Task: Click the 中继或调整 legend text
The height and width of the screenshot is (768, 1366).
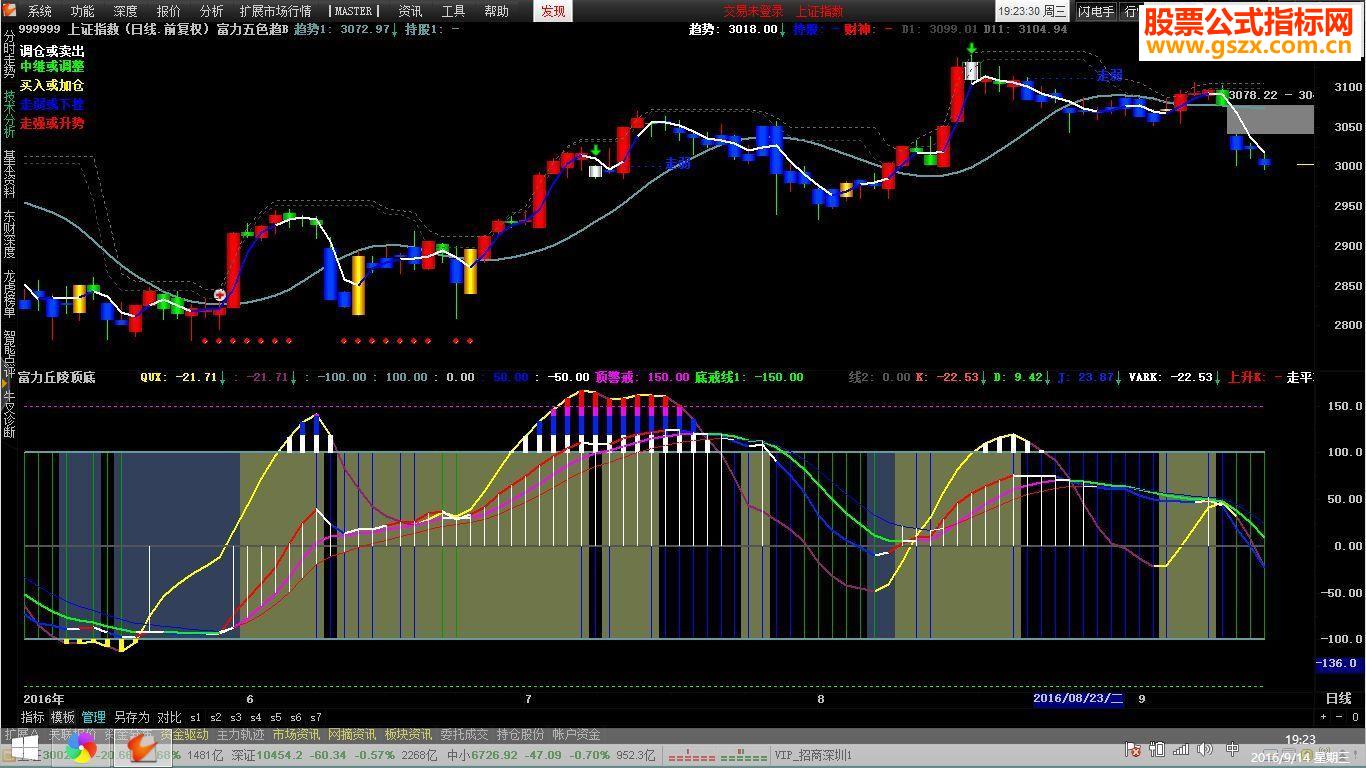Action: 52,67
